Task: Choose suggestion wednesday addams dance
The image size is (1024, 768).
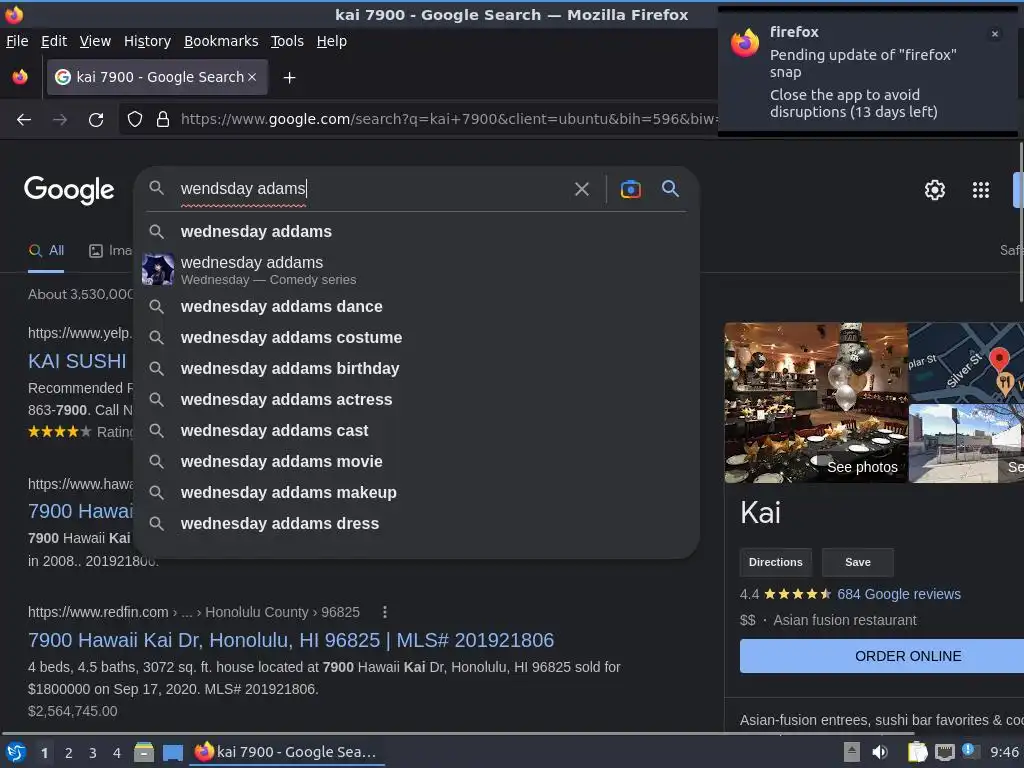Action: point(417,306)
